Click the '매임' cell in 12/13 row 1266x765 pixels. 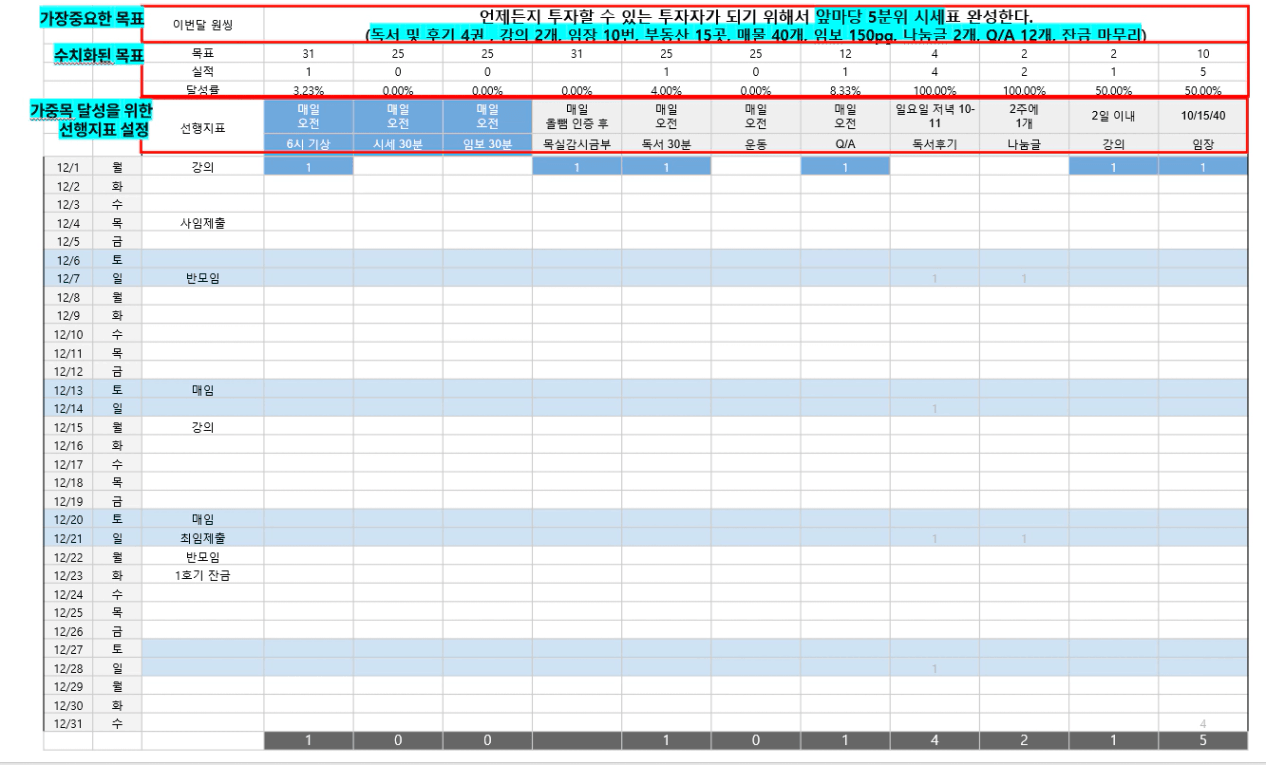[x=203, y=389]
